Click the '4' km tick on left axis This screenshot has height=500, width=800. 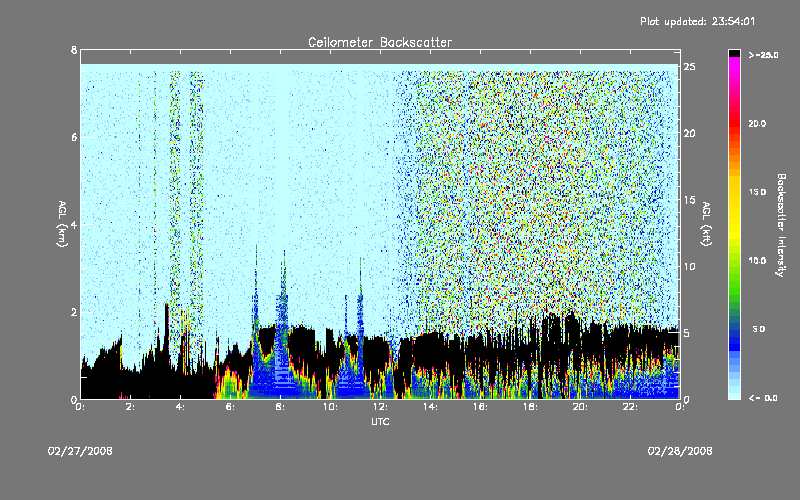coord(74,224)
